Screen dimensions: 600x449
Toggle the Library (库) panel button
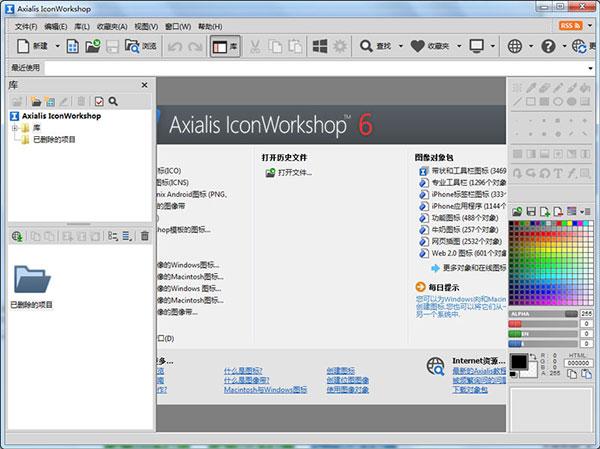coord(225,47)
